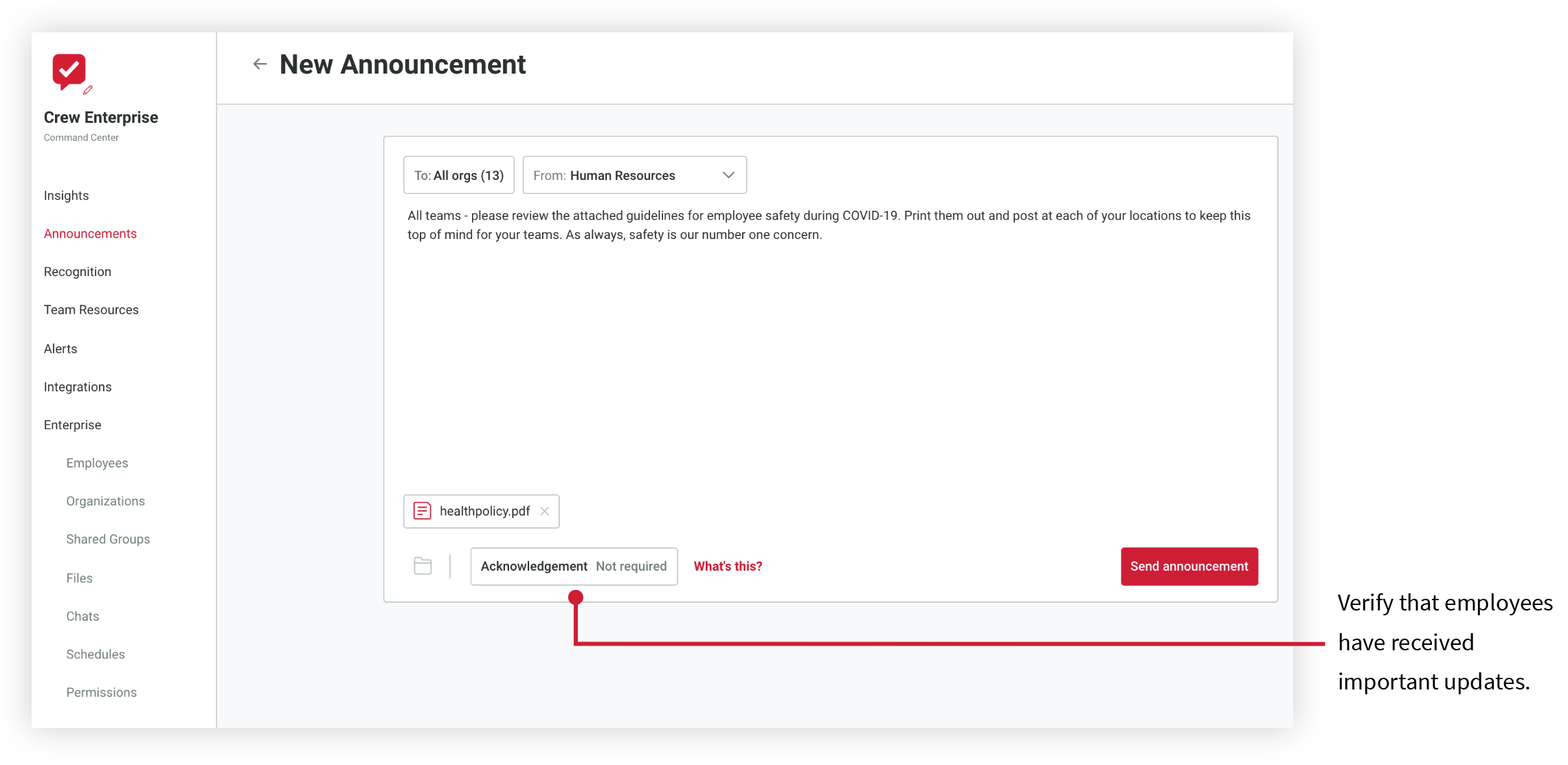Screen dimensions: 1568x765
Task: Click the red document icon of healthpolicy.pdf
Action: (x=423, y=511)
